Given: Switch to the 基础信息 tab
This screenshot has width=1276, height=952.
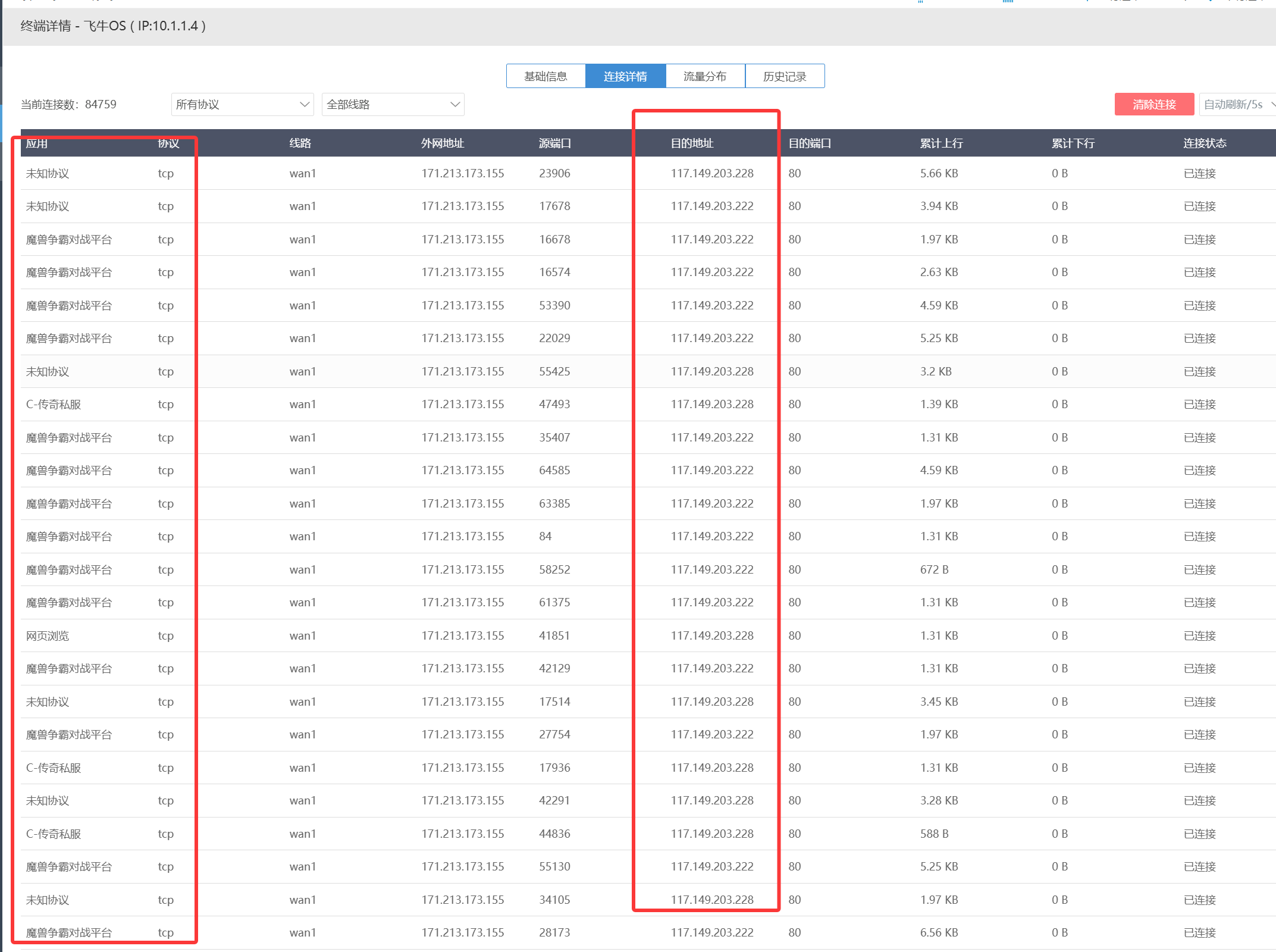Looking at the screenshot, I should 545,76.
